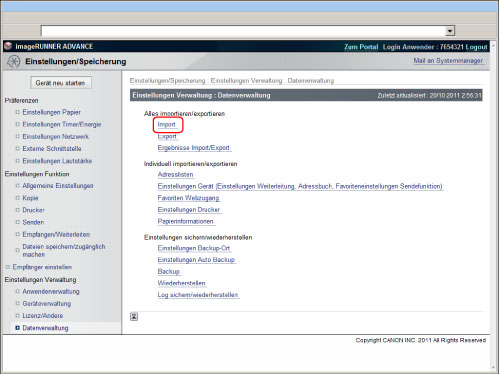The image size is (499, 374).
Task: Open Kopie settings in sidebar
Action: pyautogui.click(x=30, y=198)
